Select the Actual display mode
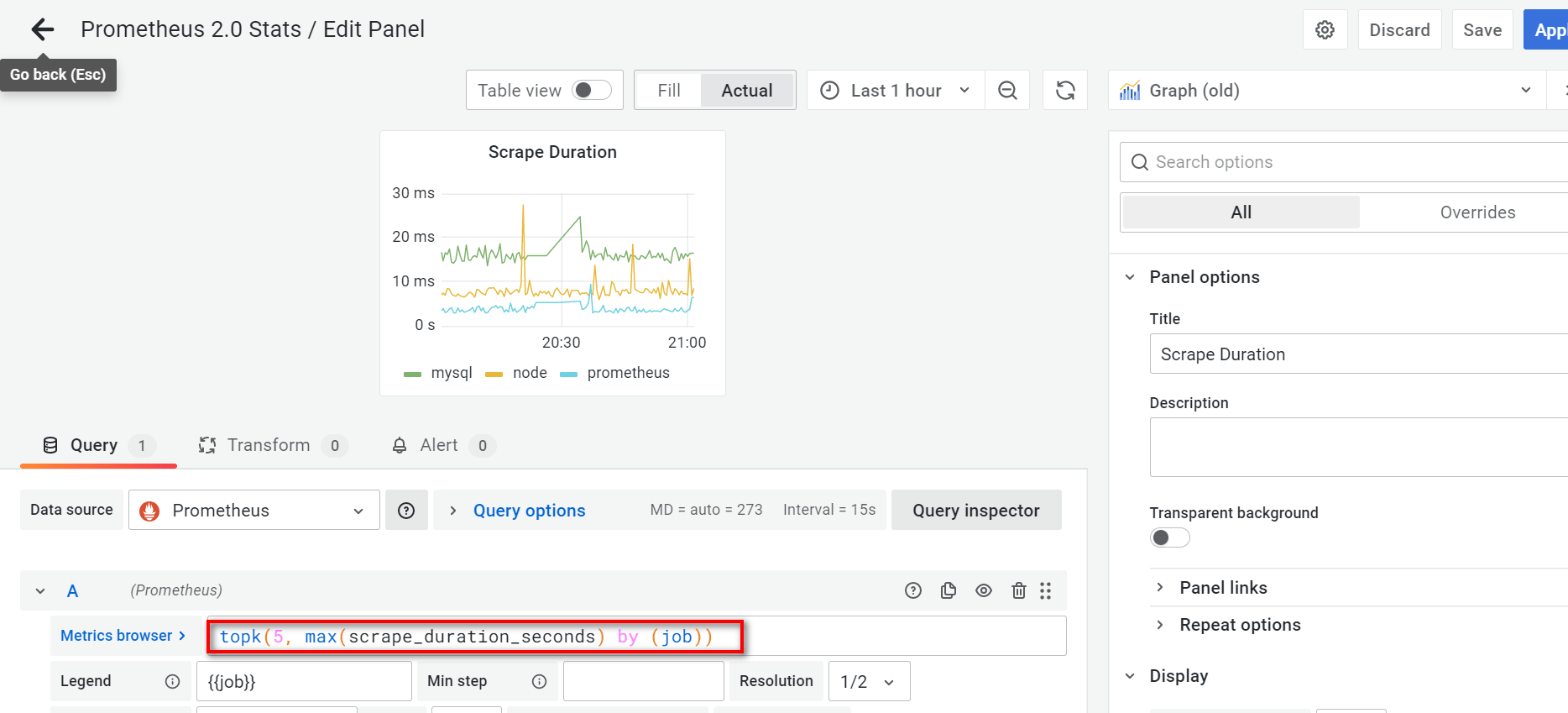The width and height of the screenshot is (1568, 713). pyautogui.click(x=747, y=90)
